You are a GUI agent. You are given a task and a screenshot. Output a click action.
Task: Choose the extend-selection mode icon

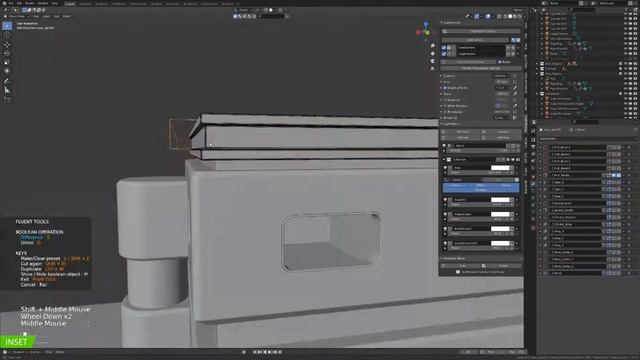[x=30, y=10]
